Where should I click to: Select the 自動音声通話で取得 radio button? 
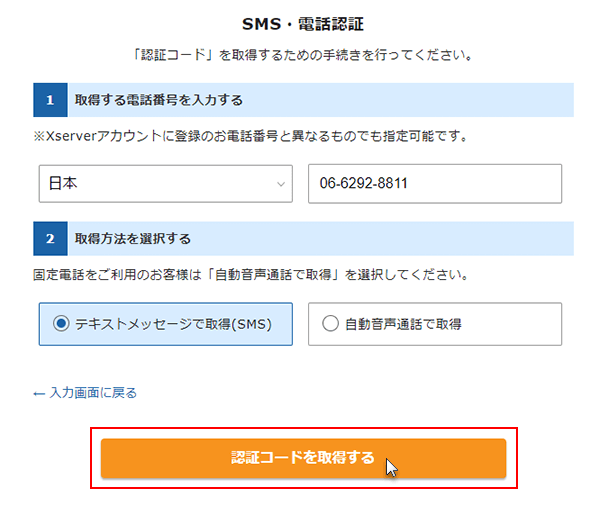(331, 323)
